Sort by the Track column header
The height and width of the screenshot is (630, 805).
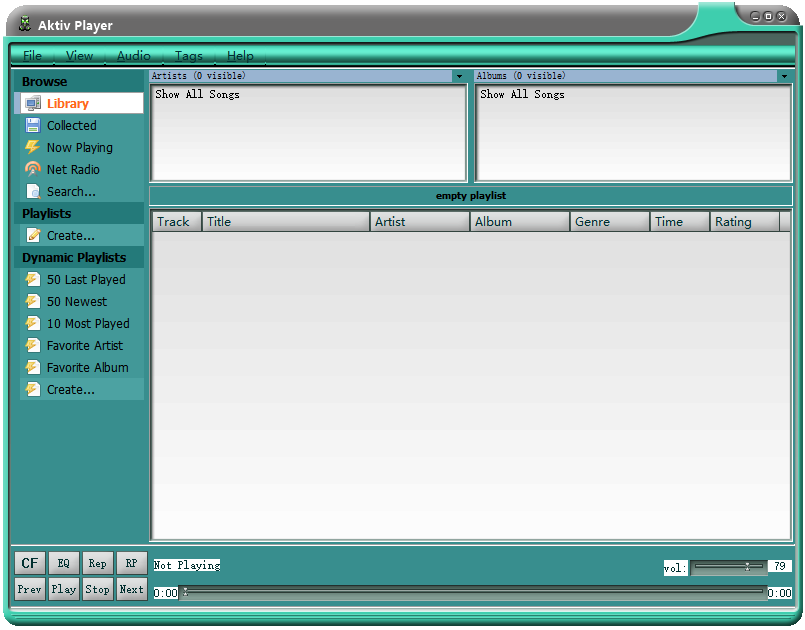[177, 222]
